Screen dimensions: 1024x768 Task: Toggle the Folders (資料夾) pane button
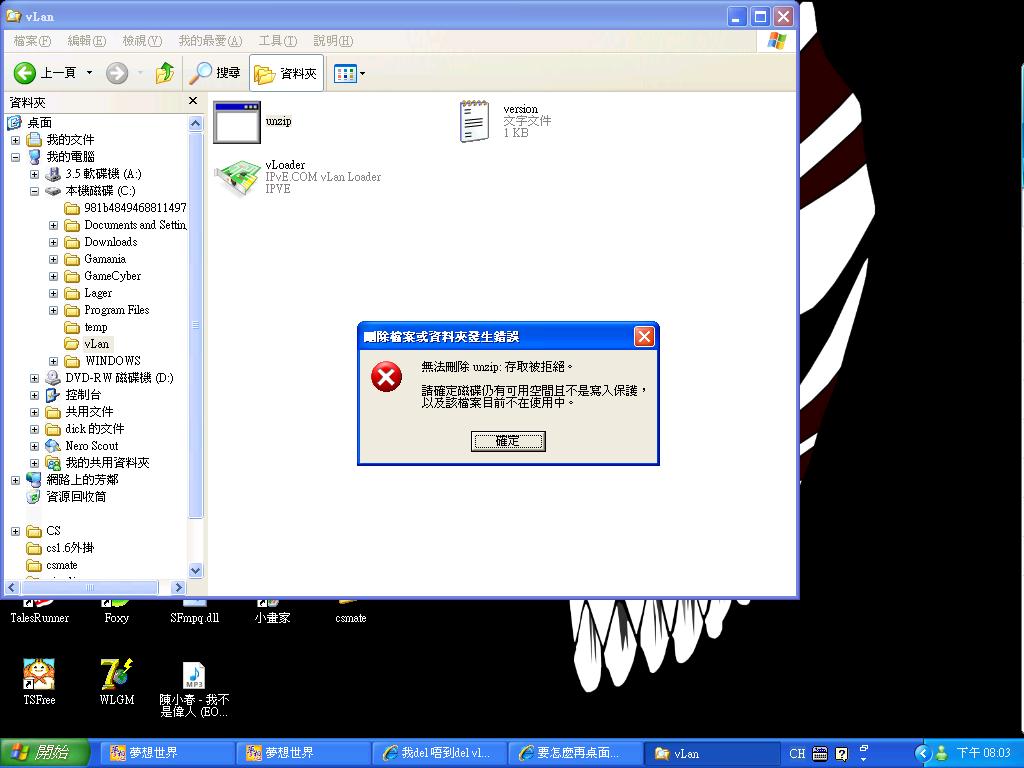coord(286,73)
